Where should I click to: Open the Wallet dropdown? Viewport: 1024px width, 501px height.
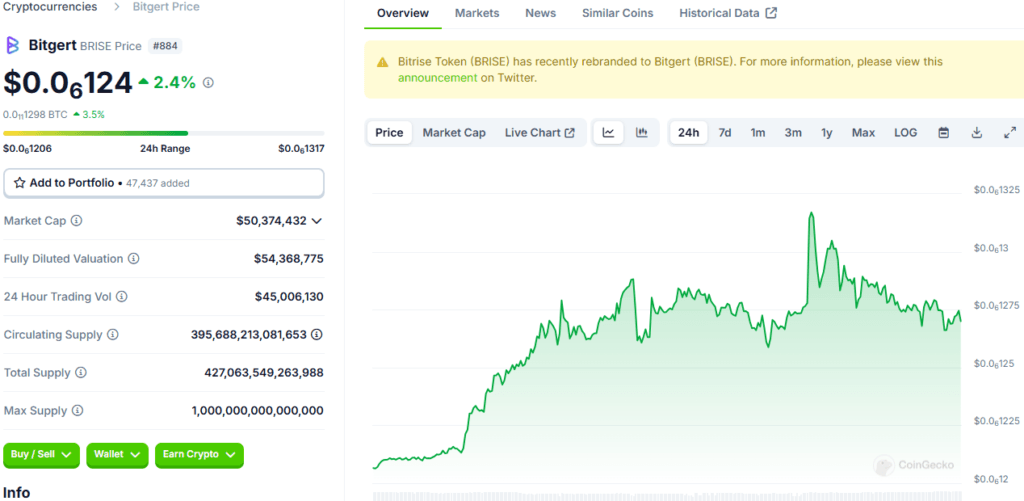tap(118, 455)
